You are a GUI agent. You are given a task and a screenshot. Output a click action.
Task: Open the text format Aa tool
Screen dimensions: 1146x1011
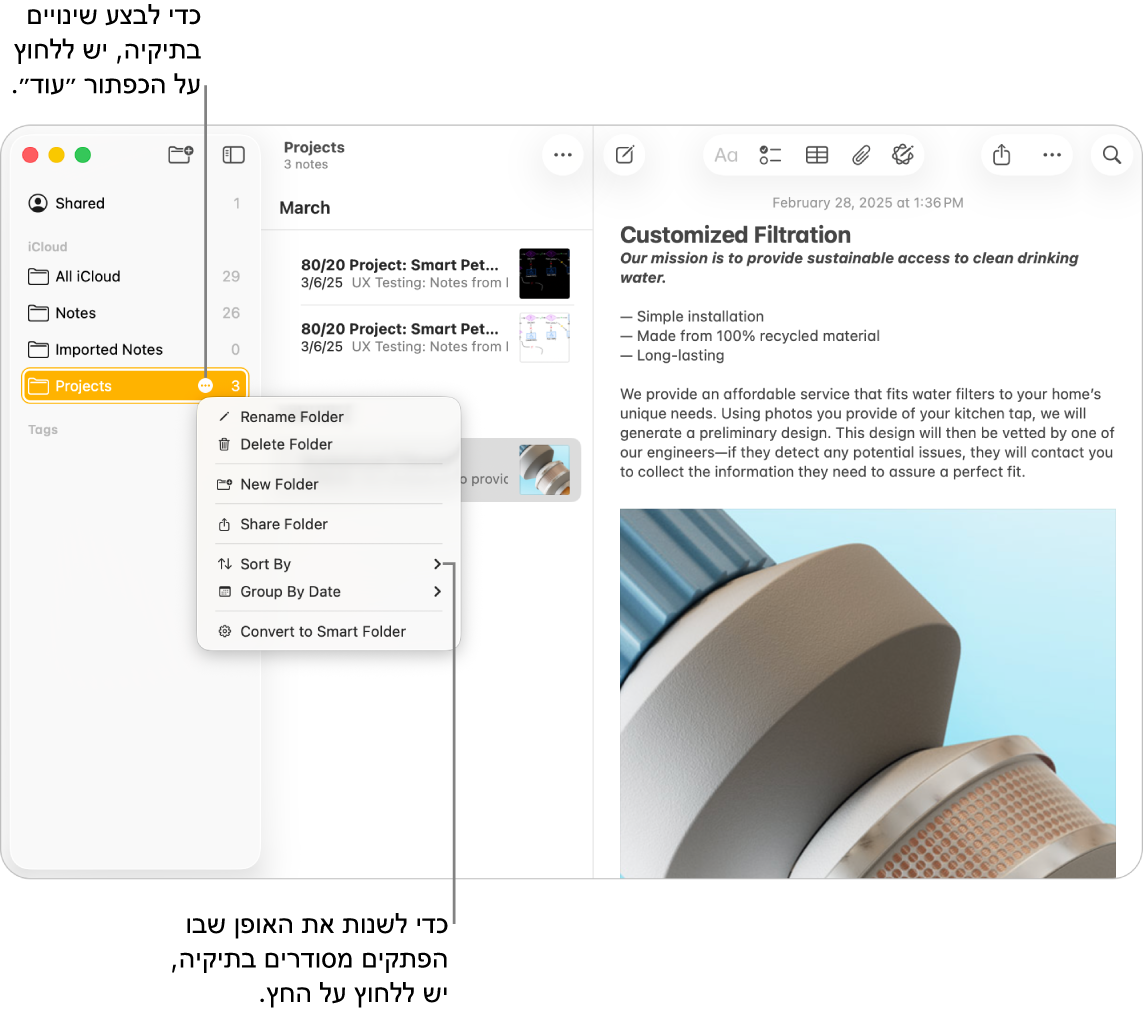coord(726,155)
